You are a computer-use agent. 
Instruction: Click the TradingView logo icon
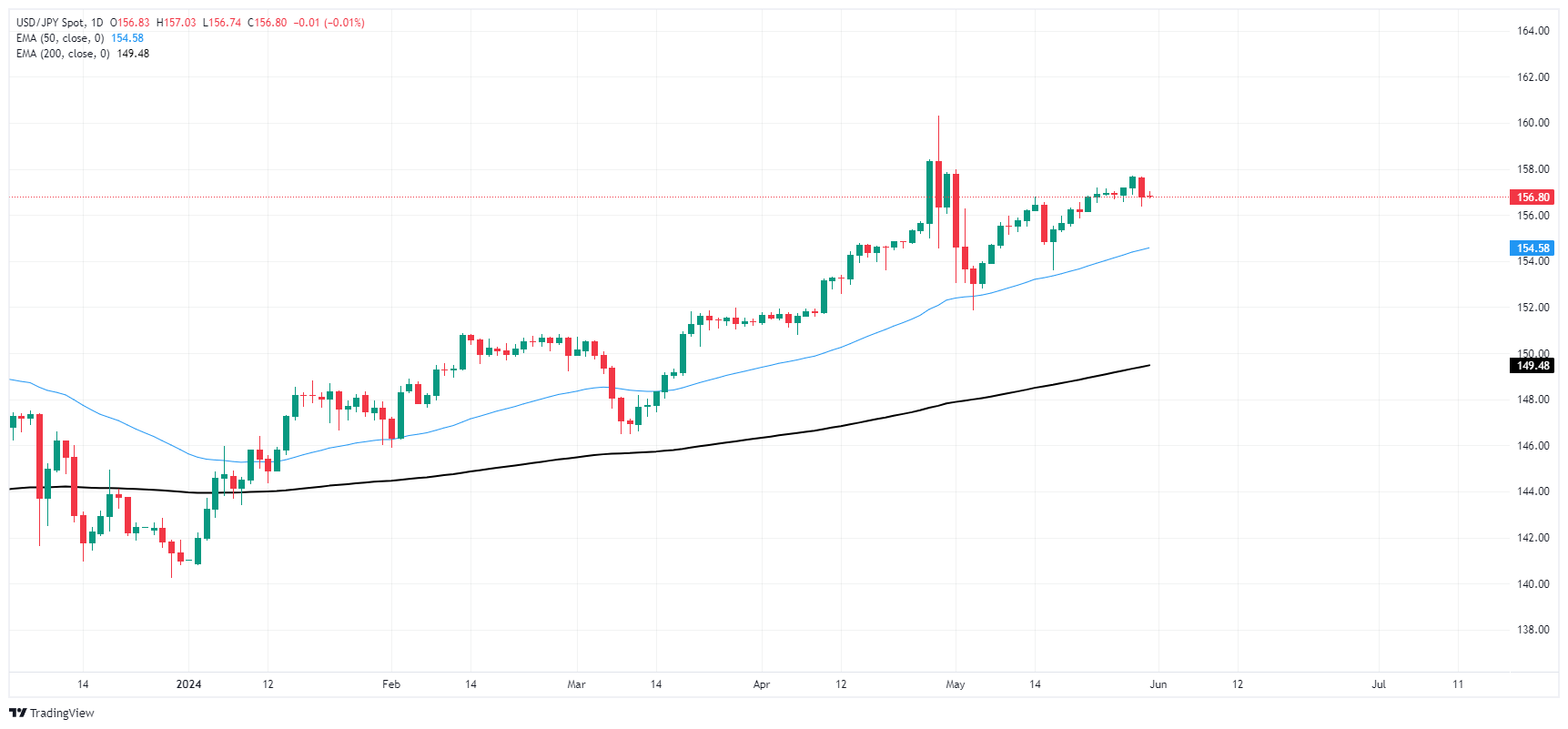click(18, 713)
